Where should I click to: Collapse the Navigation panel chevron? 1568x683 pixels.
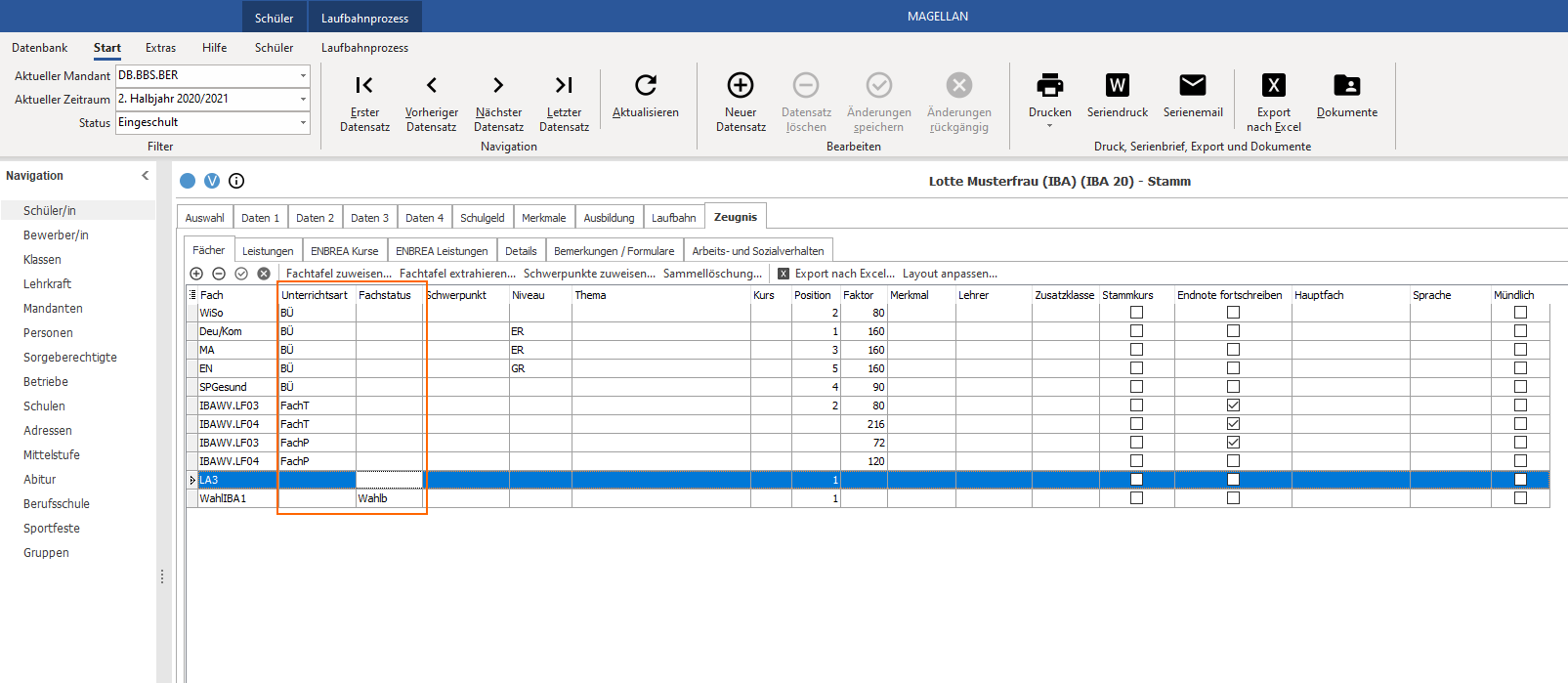pos(145,176)
